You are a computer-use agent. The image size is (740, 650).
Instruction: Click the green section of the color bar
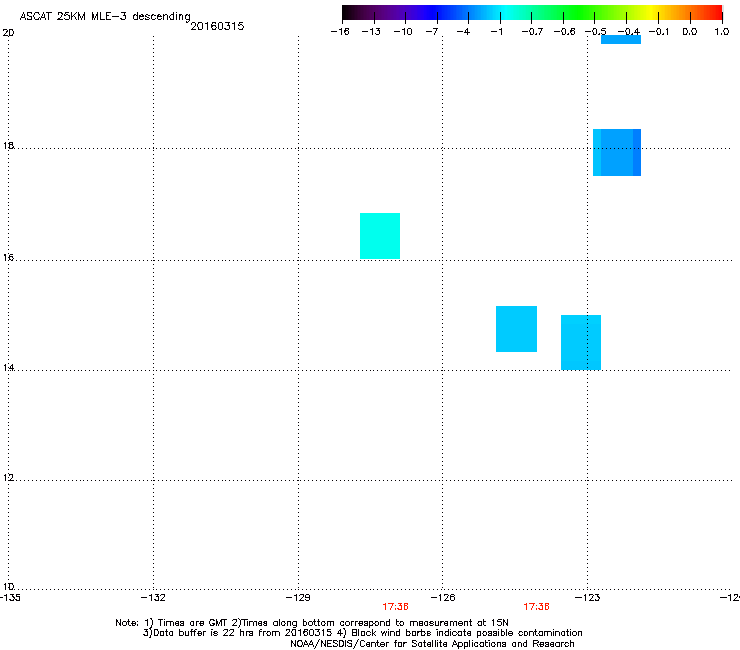coord(579,13)
